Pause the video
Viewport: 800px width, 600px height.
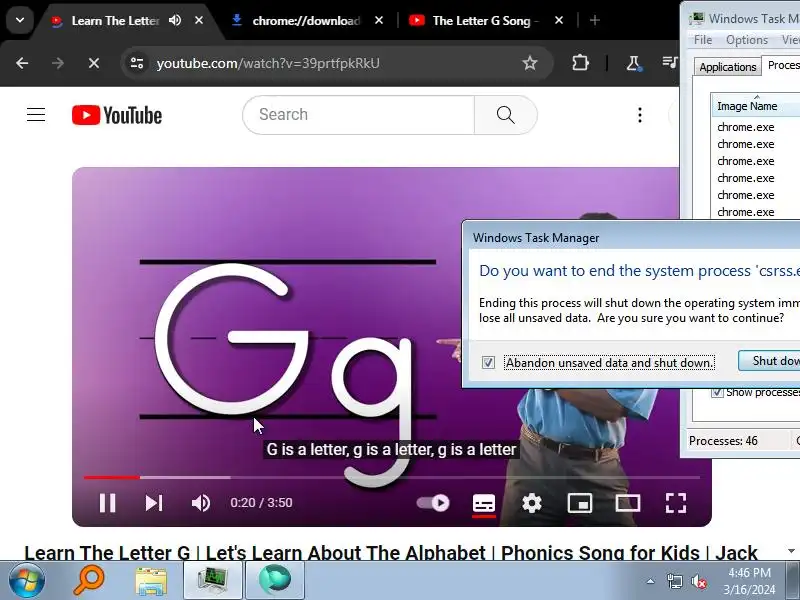(x=107, y=503)
